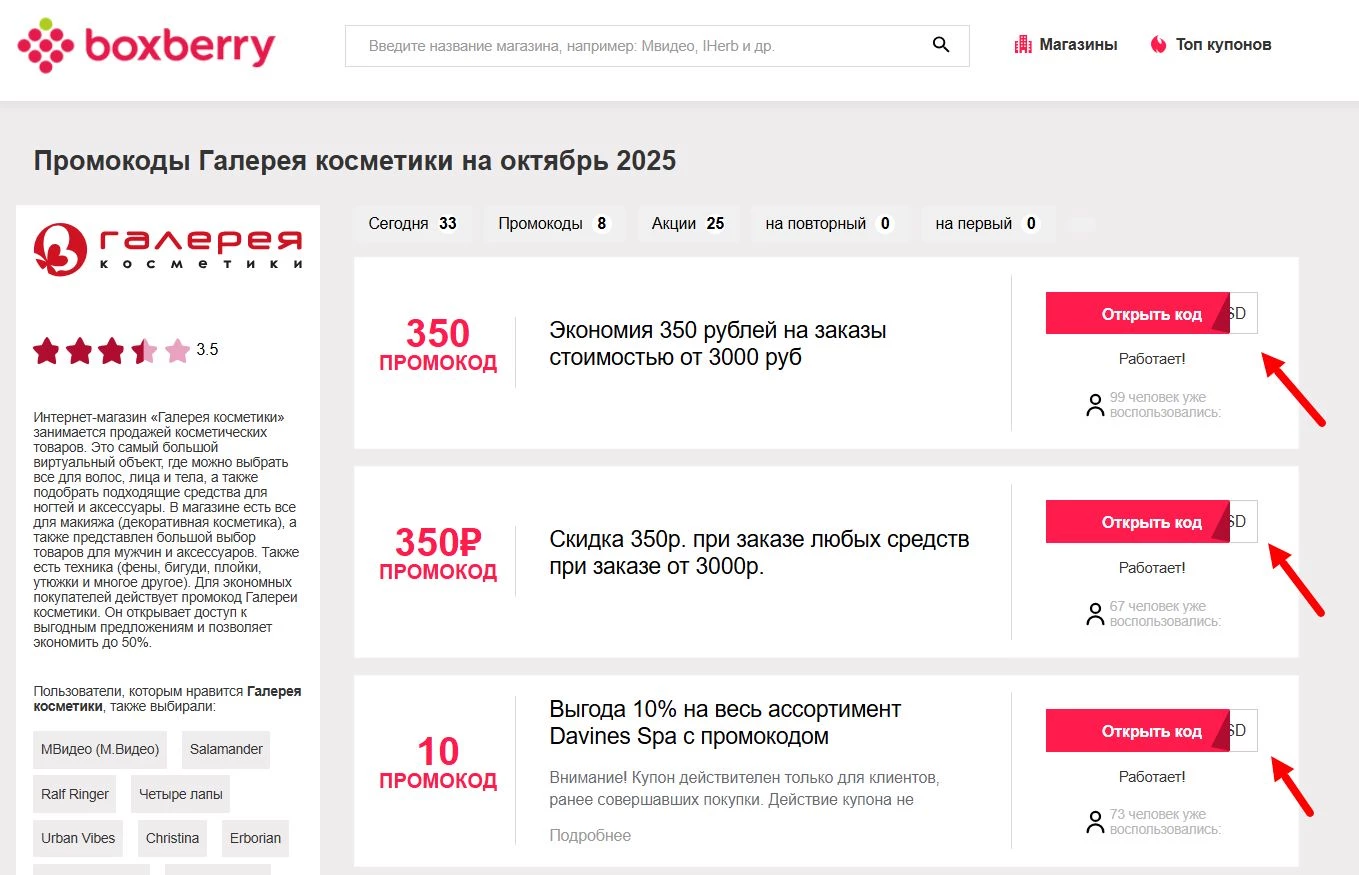Screen dimensions: 1359x875
Task: Select the на первый filter tab
Action: pyautogui.click(x=987, y=224)
